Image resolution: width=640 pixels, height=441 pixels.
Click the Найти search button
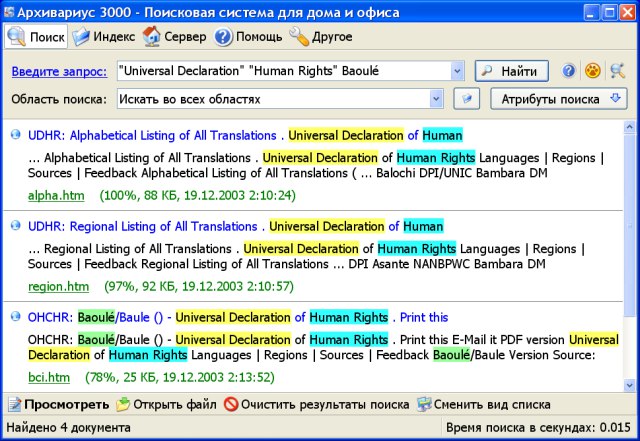click(x=512, y=71)
